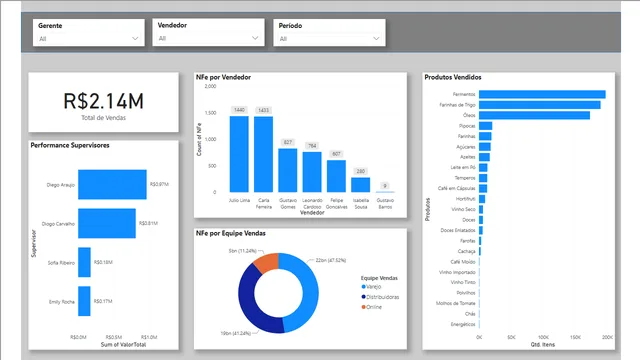Click the Sofia Ribeiro supervisor bar
This screenshot has height=360, width=640.
pyautogui.click(x=84, y=262)
